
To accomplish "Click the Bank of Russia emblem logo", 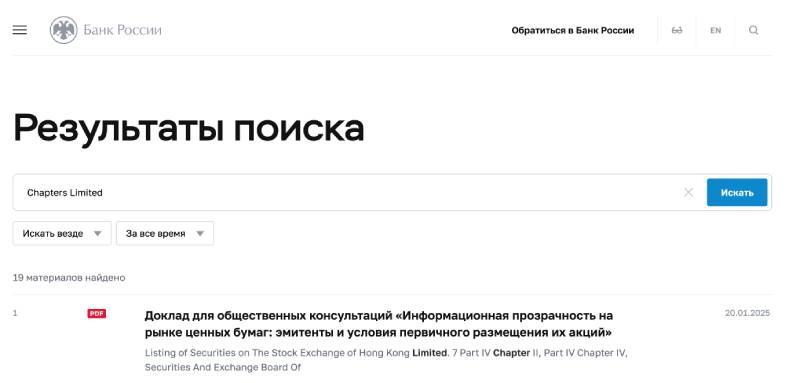I will tap(63, 30).
